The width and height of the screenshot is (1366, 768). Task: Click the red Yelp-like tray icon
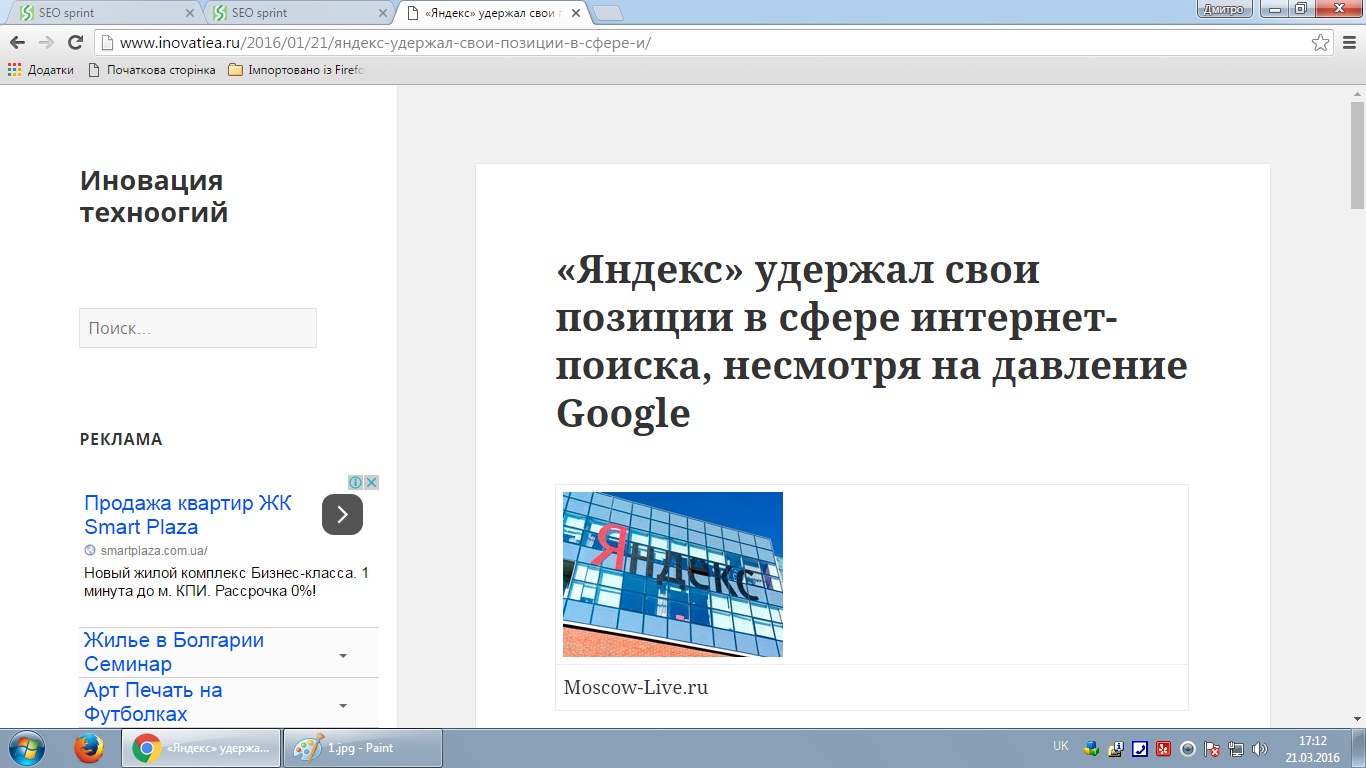coord(1163,748)
